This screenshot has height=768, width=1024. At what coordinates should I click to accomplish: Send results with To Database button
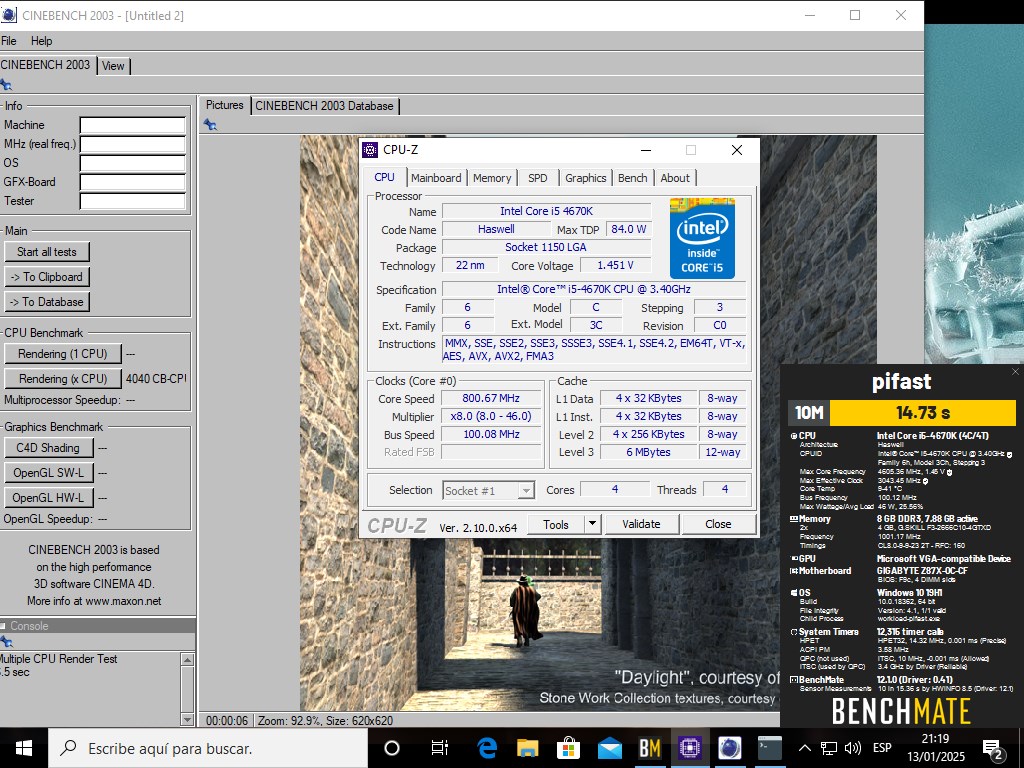click(47, 302)
